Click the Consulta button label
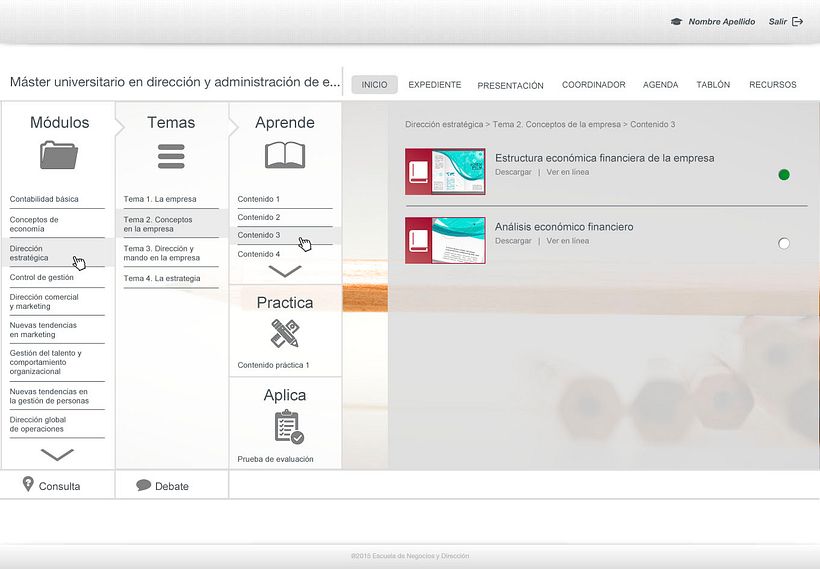820x569 pixels. [60, 486]
